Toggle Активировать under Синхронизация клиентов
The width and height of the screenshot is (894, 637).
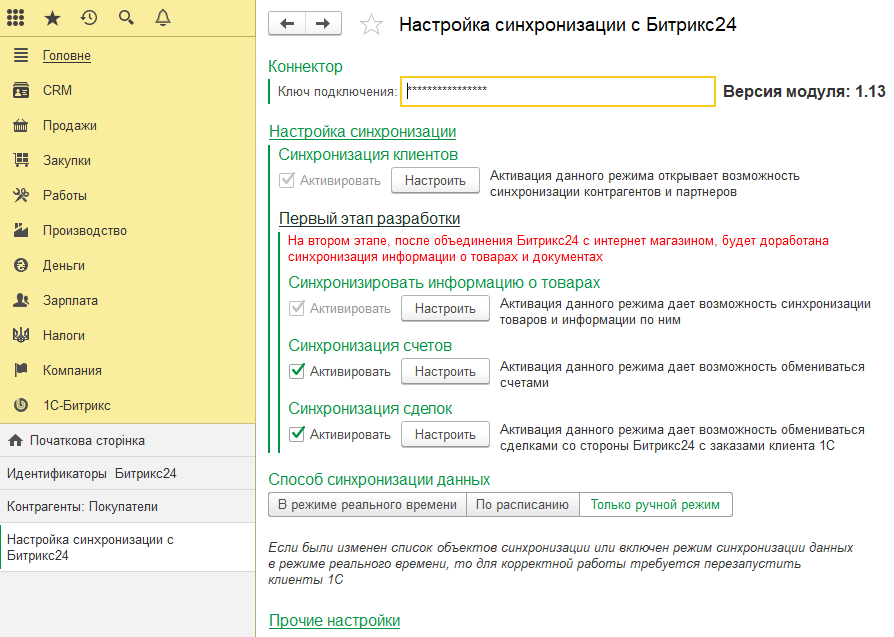[x=287, y=181]
